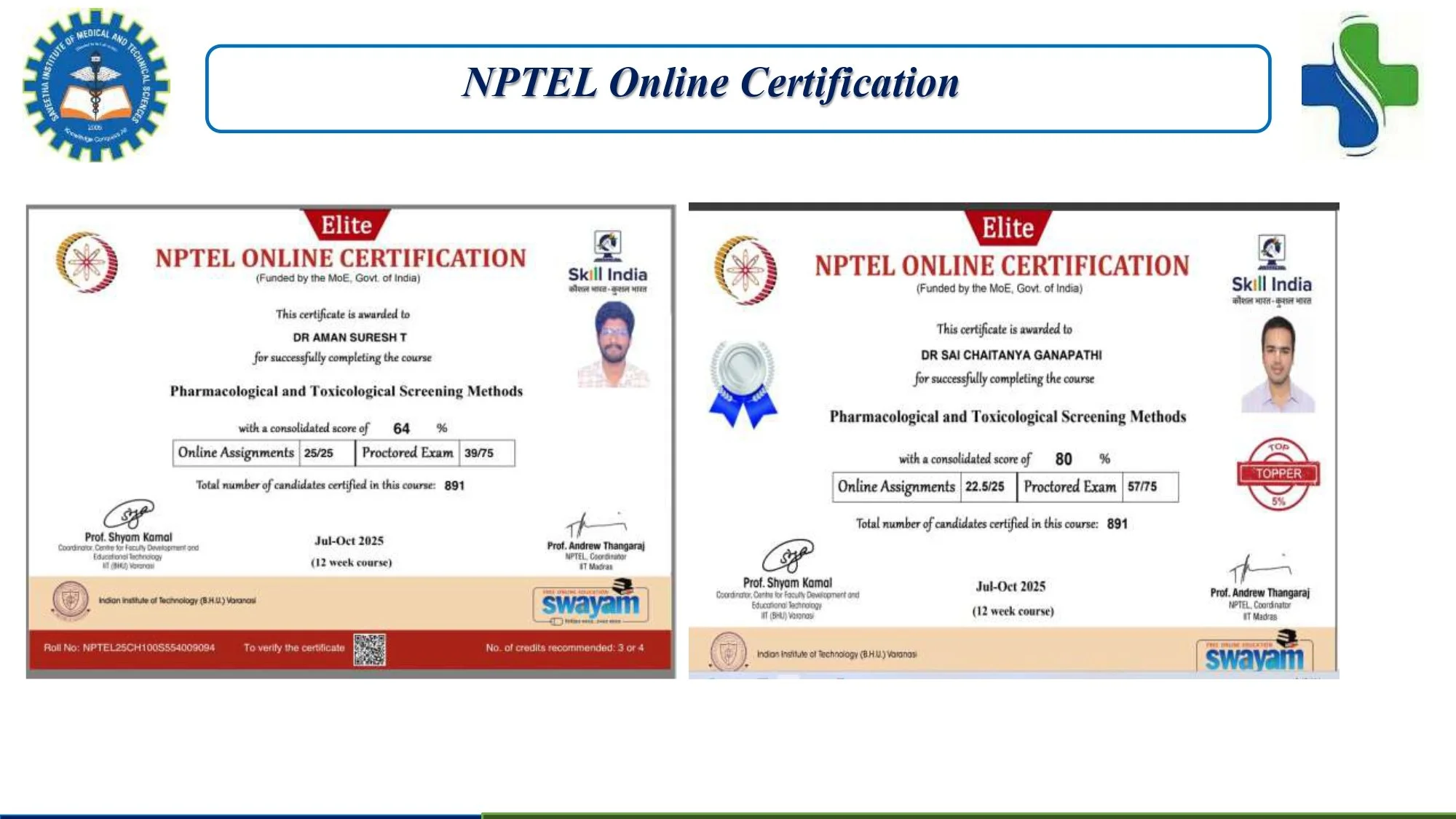The image size is (1456, 819).
Task: Click the Prof. Andrew Thangaraj signature on the right certificate
Action: pyautogui.click(x=1259, y=568)
